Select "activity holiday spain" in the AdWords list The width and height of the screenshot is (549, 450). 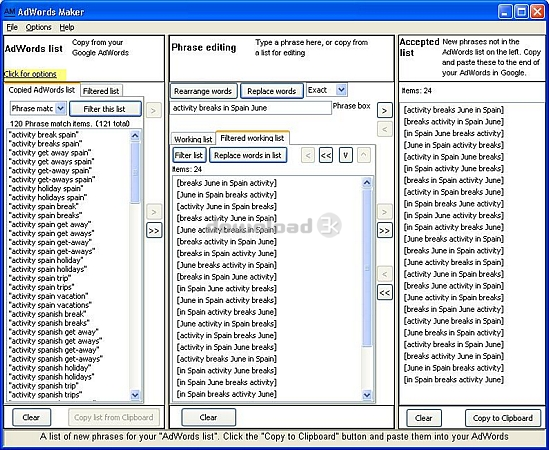tap(46, 189)
